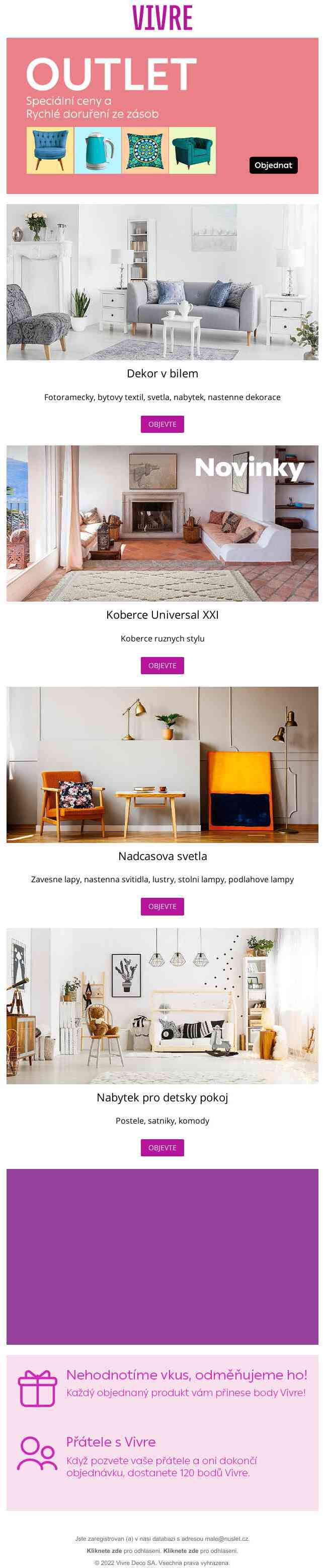Open the Novinky carpet room image
The height and width of the screenshot is (1568, 323).
coord(163,524)
